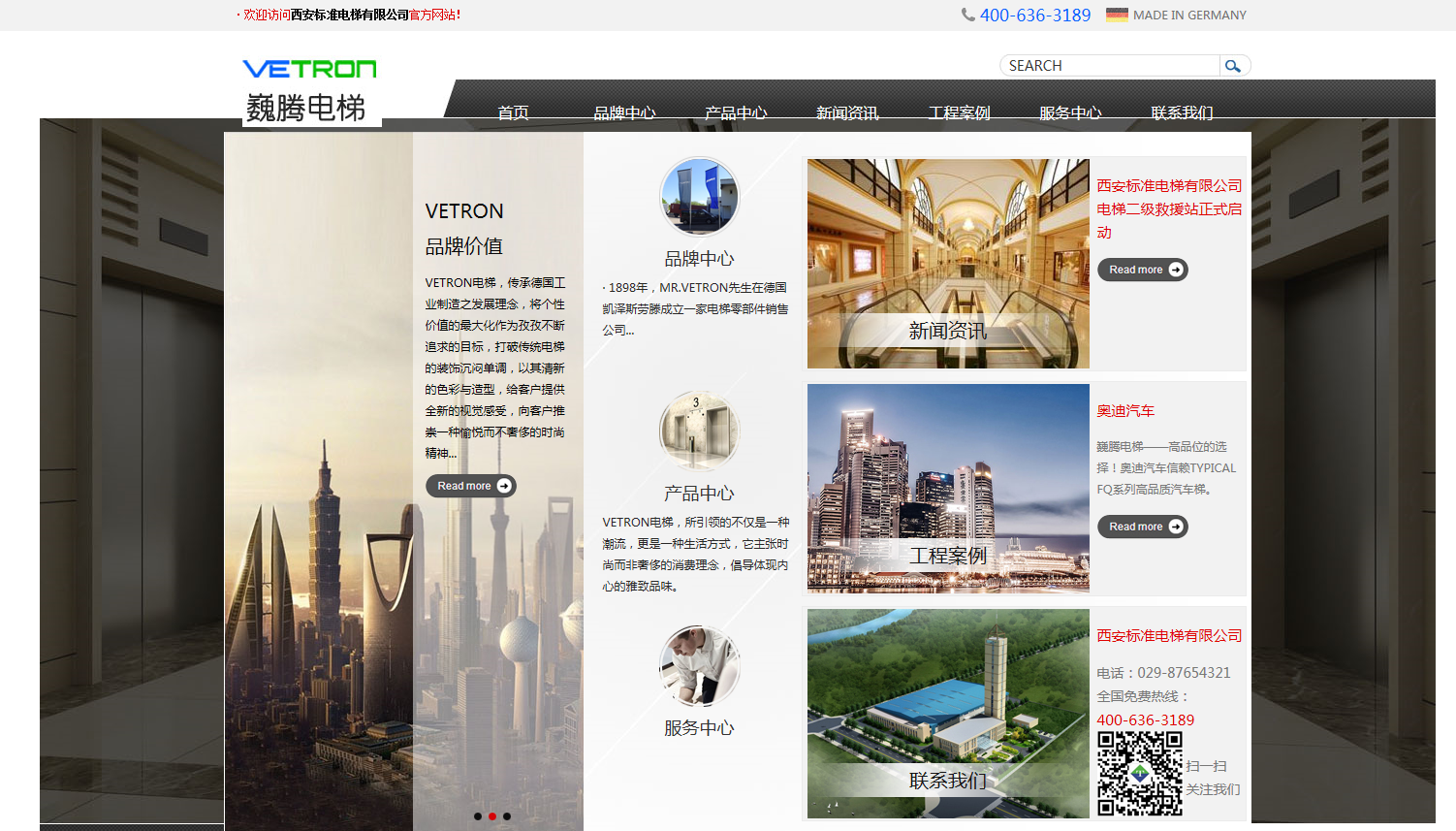
Task: Select the red active slider dot
Action: [492, 816]
